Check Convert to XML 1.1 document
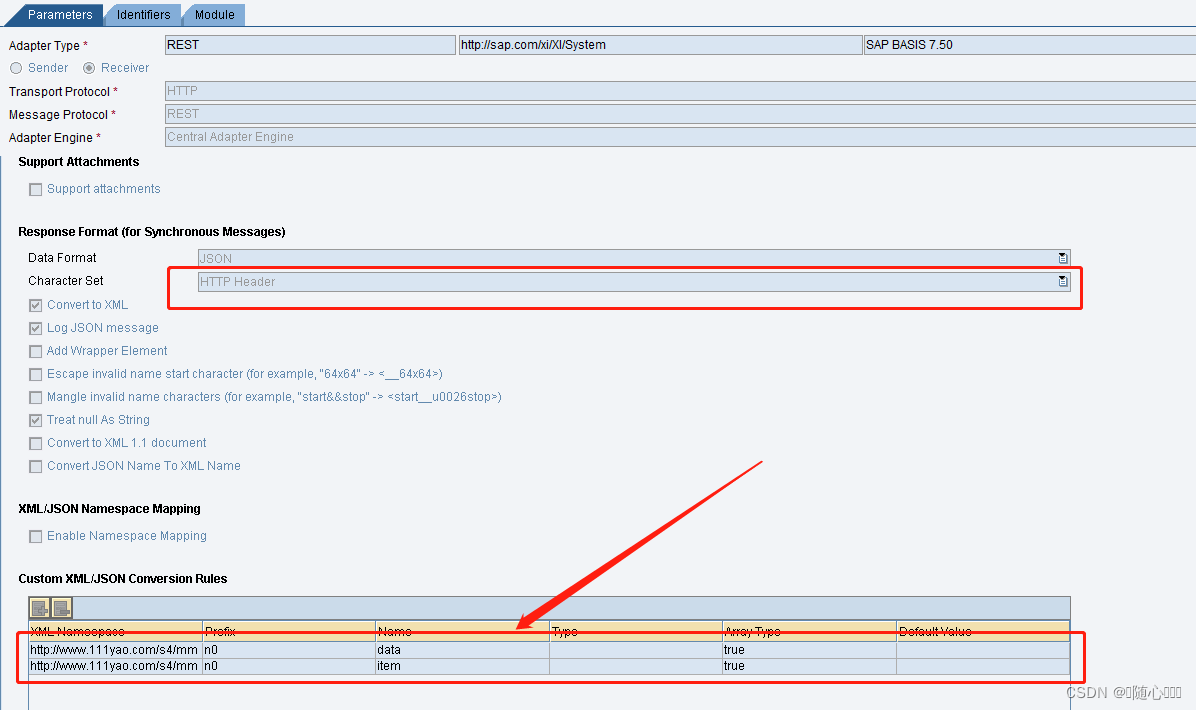The height and width of the screenshot is (710, 1196). pyautogui.click(x=35, y=443)
